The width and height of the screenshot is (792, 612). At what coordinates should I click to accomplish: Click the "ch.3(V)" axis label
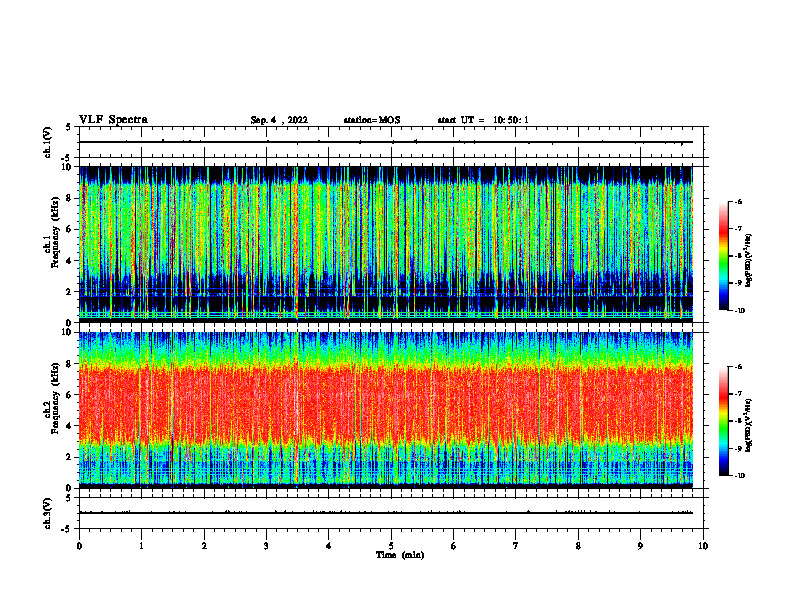(47, 514)
